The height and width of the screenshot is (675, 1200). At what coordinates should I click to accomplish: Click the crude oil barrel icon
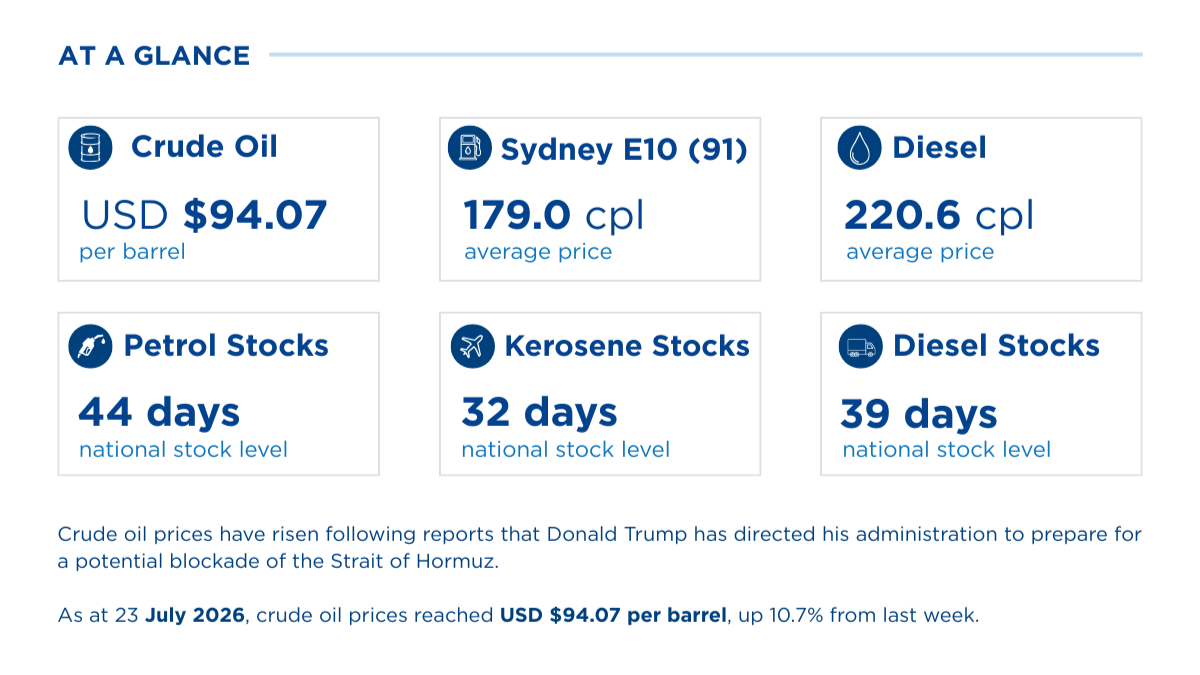tap(90, 148)
